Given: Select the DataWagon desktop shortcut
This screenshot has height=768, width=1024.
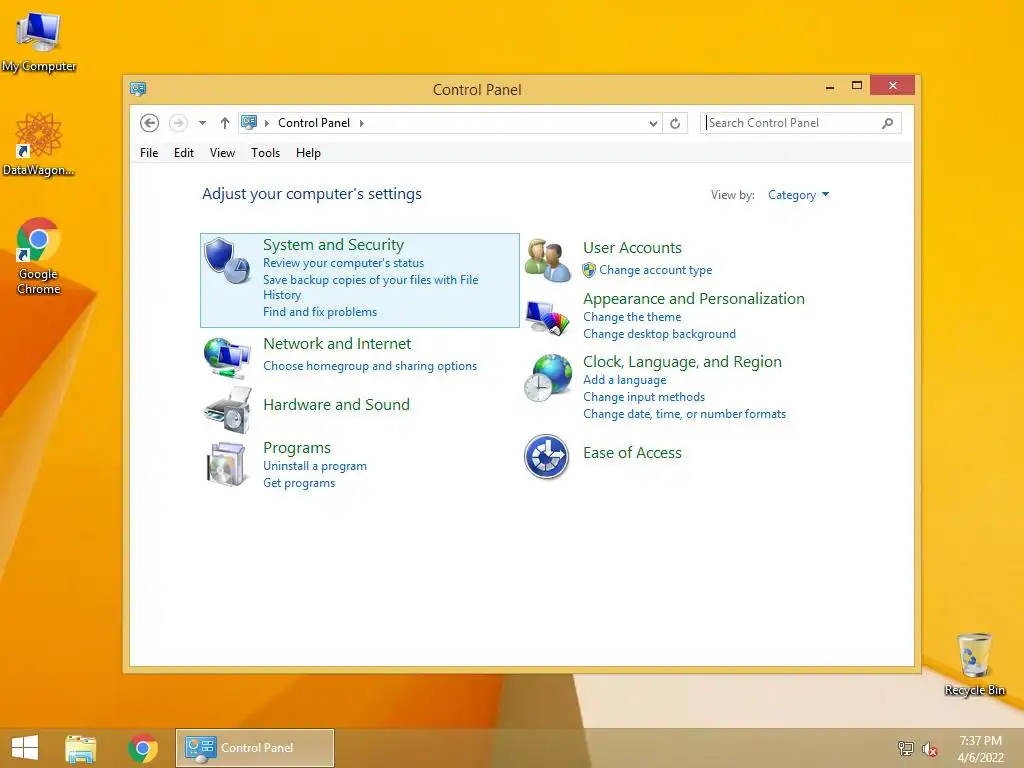Looking at the screenshot, I should click(x=39, y=144).
